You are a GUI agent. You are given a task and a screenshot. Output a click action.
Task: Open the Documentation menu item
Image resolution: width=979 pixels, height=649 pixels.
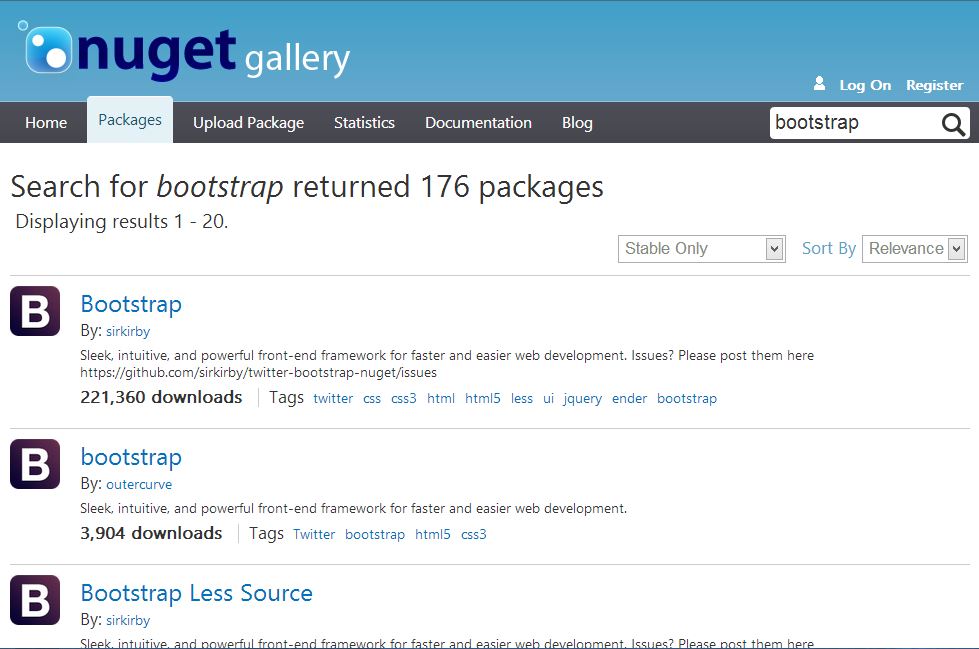click(x=478, y=122)
